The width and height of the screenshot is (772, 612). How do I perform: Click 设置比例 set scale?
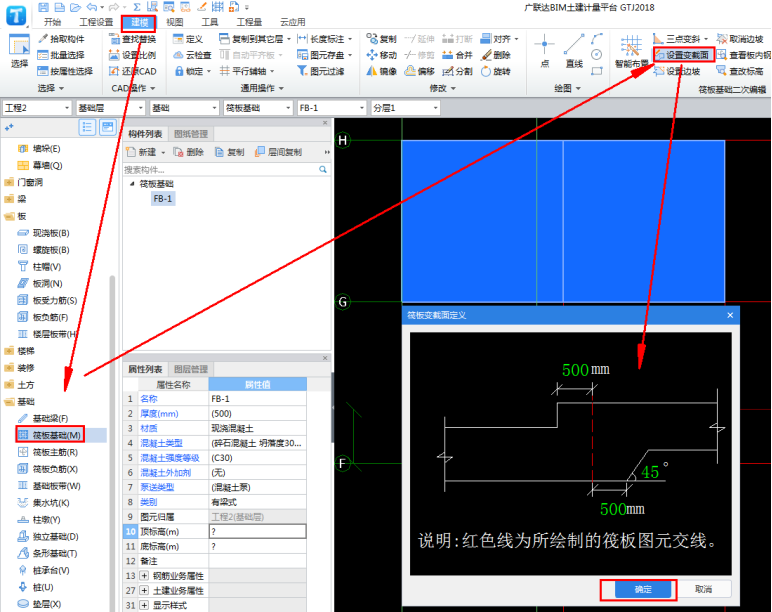click(132, 55)
